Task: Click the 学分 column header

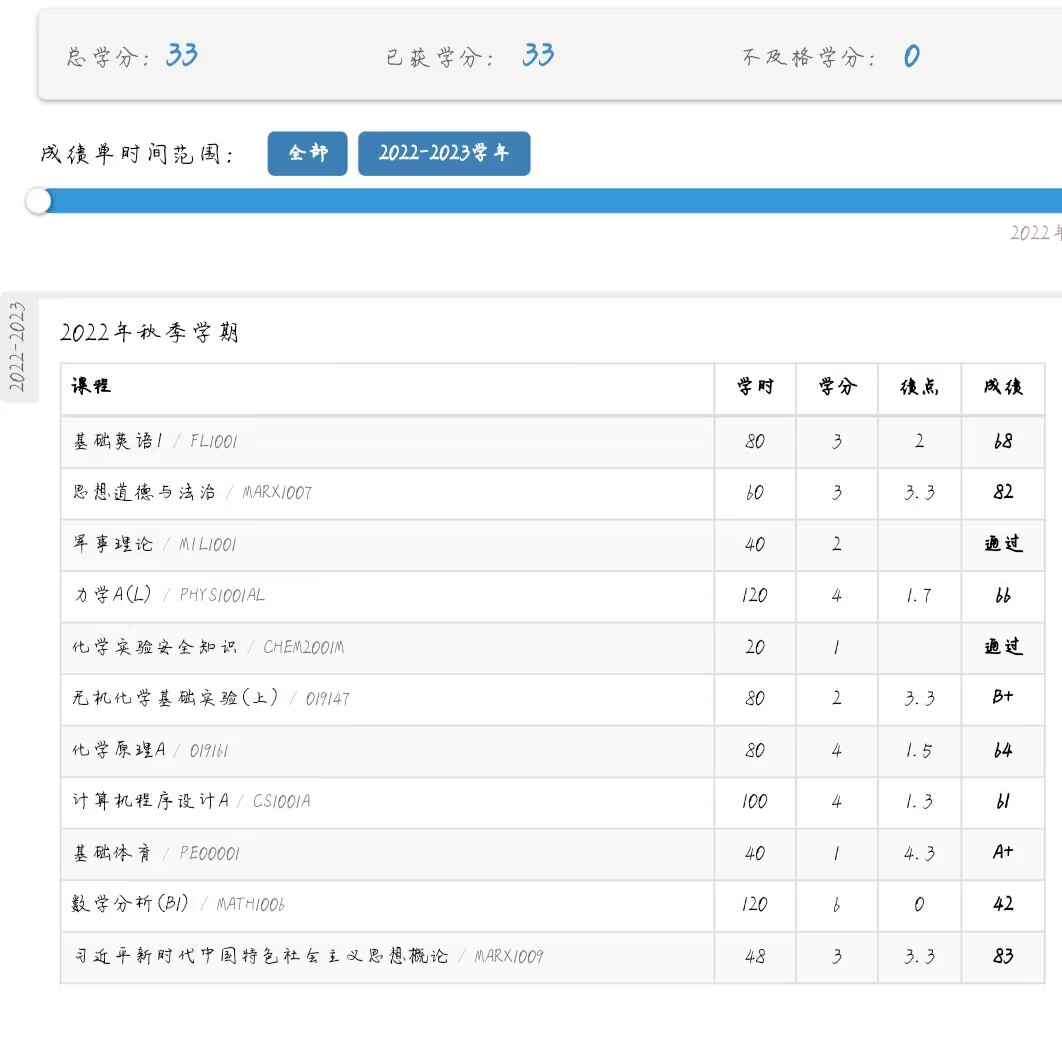Action: click(x=837, y=386)
